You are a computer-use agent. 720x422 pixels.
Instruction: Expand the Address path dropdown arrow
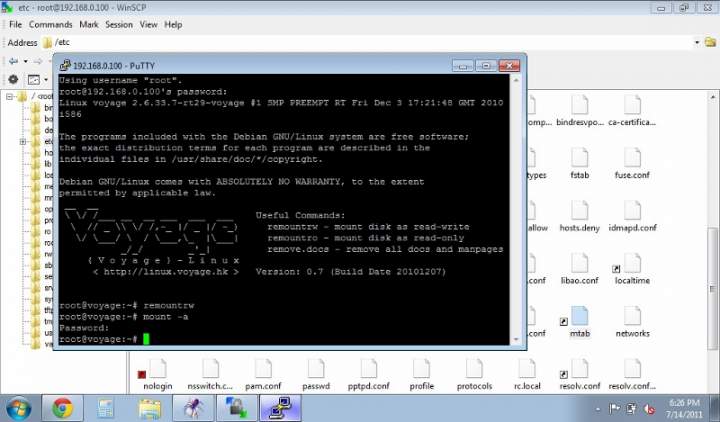[697, 42]
